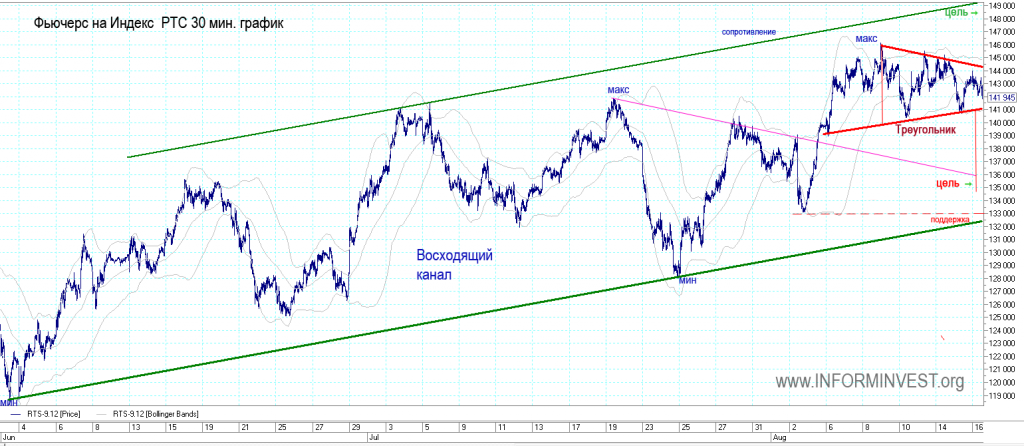The image size is (1024, 446).
Task: Click the 128 000 price axis value
Action: point(1002,279)
